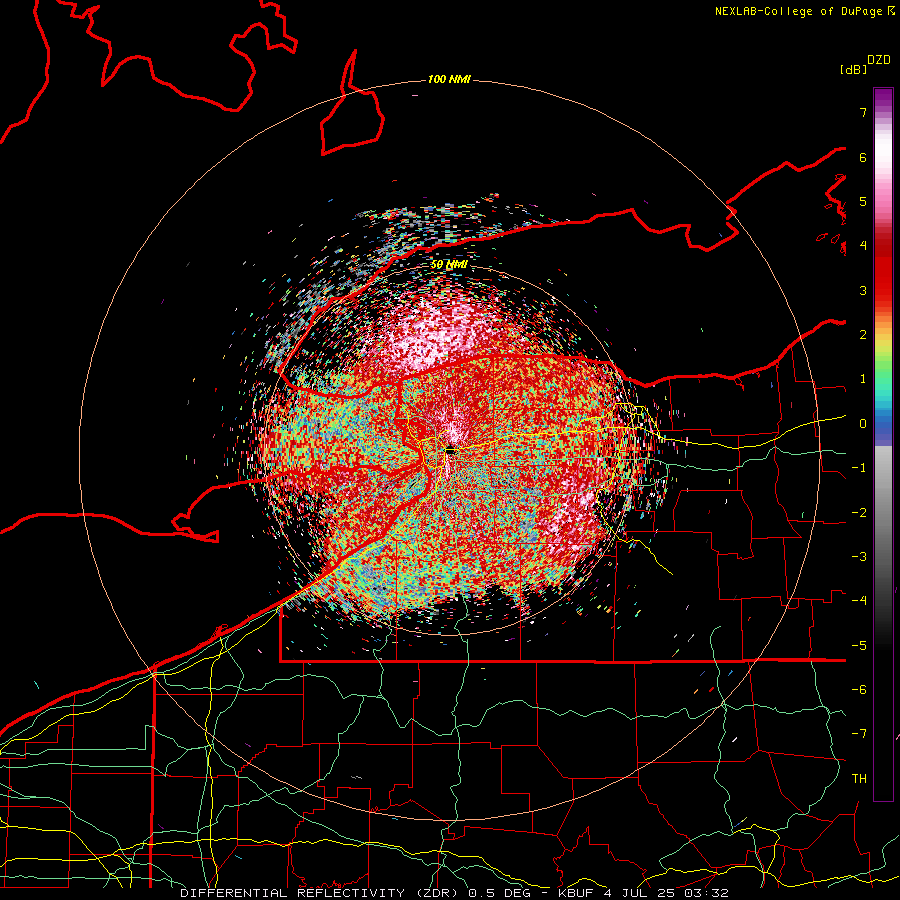Click the 50 NMI range ring label
The width and height of the screenshot is (900, 900).
(x=449, y=265)
